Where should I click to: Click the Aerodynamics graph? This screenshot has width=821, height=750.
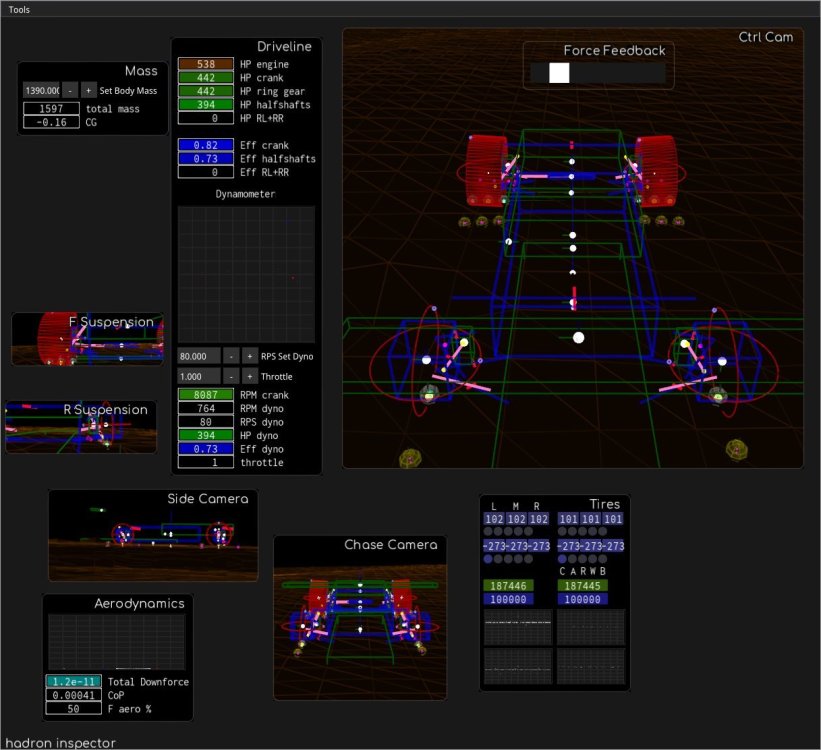click(117, 642)
